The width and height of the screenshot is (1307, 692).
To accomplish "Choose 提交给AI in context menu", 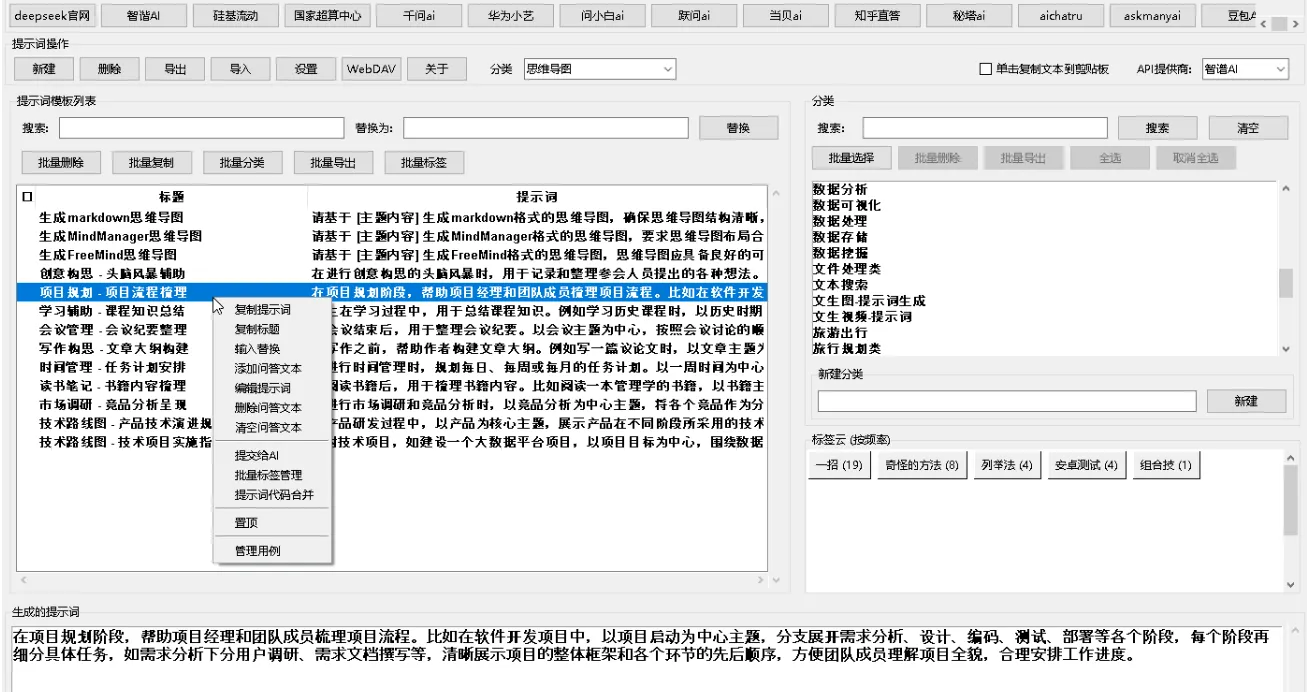I will click(270, 455).
